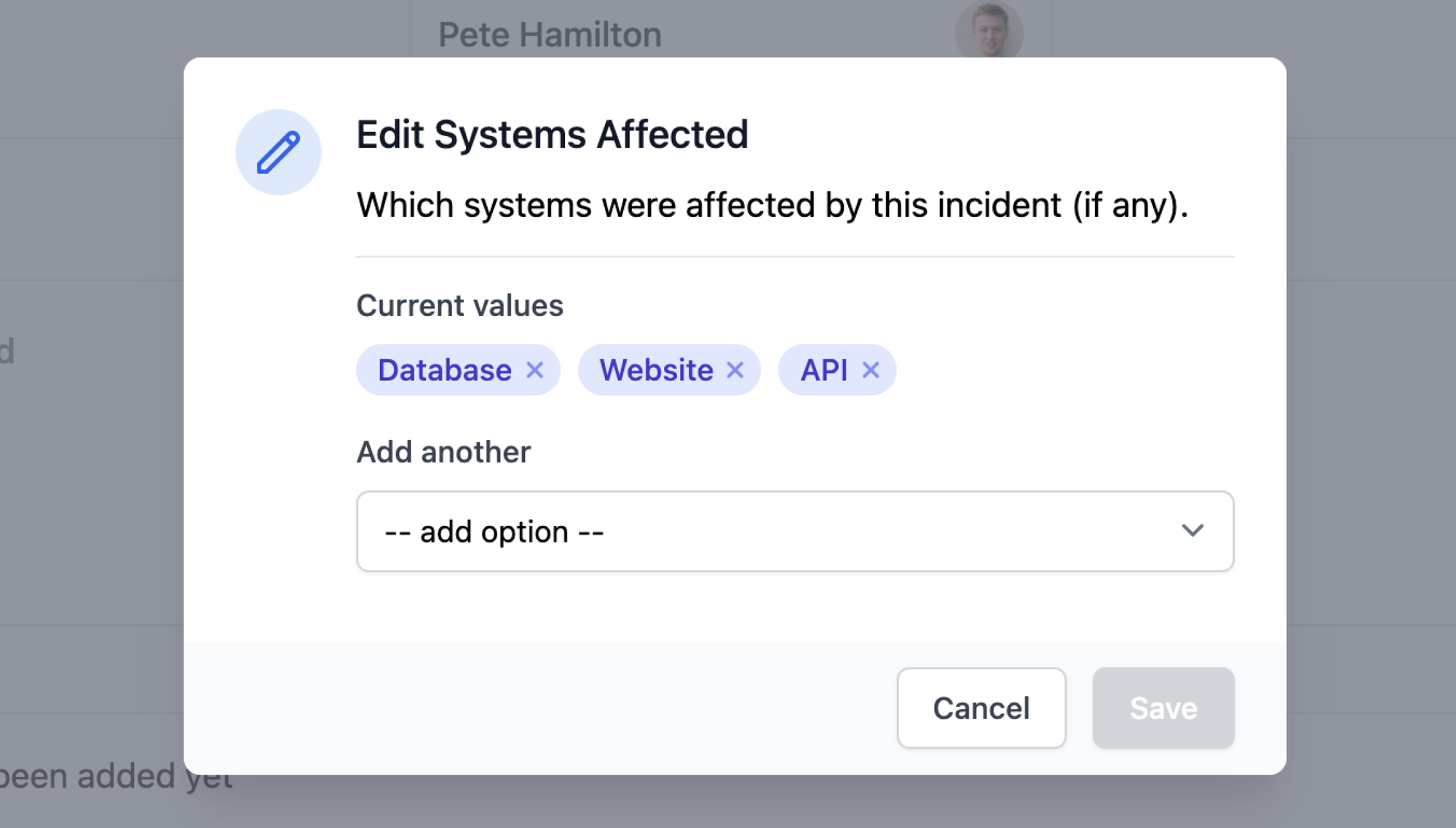The width and height of the screenshot is (1456, 828).
Task: Click the Pete Hamilton name text
Action: tap(550, 34)
